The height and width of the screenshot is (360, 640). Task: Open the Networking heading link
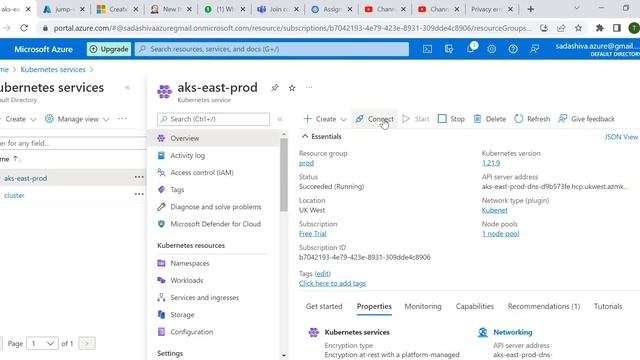pos(513,332)
